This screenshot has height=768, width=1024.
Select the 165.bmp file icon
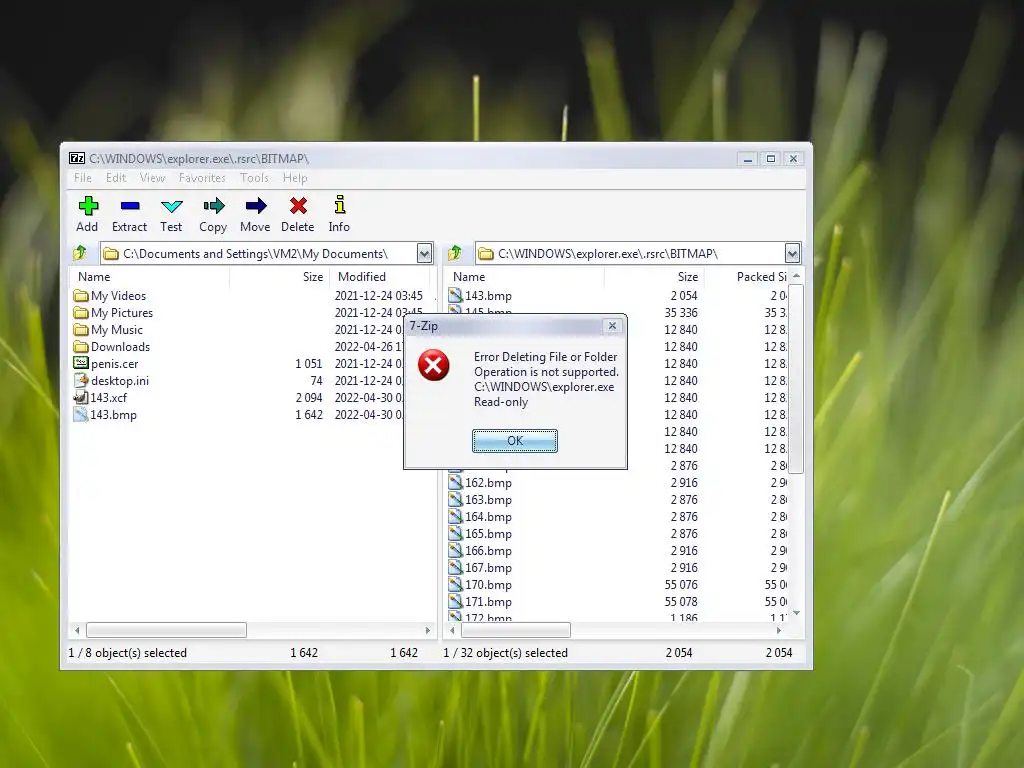pos(456,534)
